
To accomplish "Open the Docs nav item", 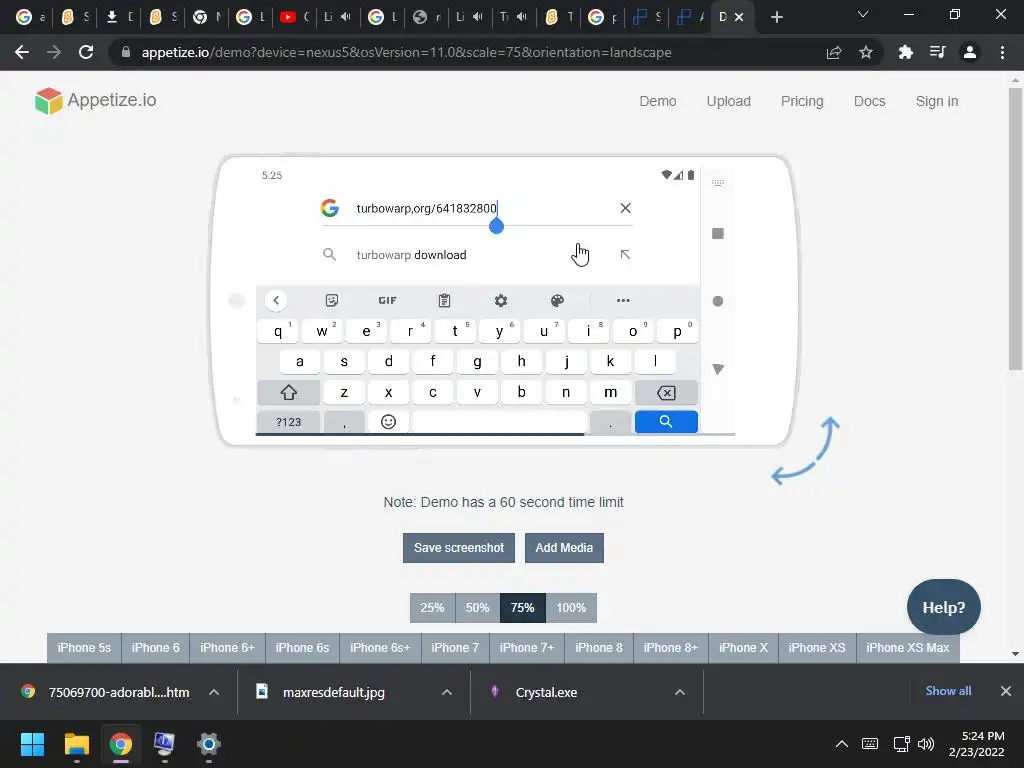I will click(x=869, y=101).
